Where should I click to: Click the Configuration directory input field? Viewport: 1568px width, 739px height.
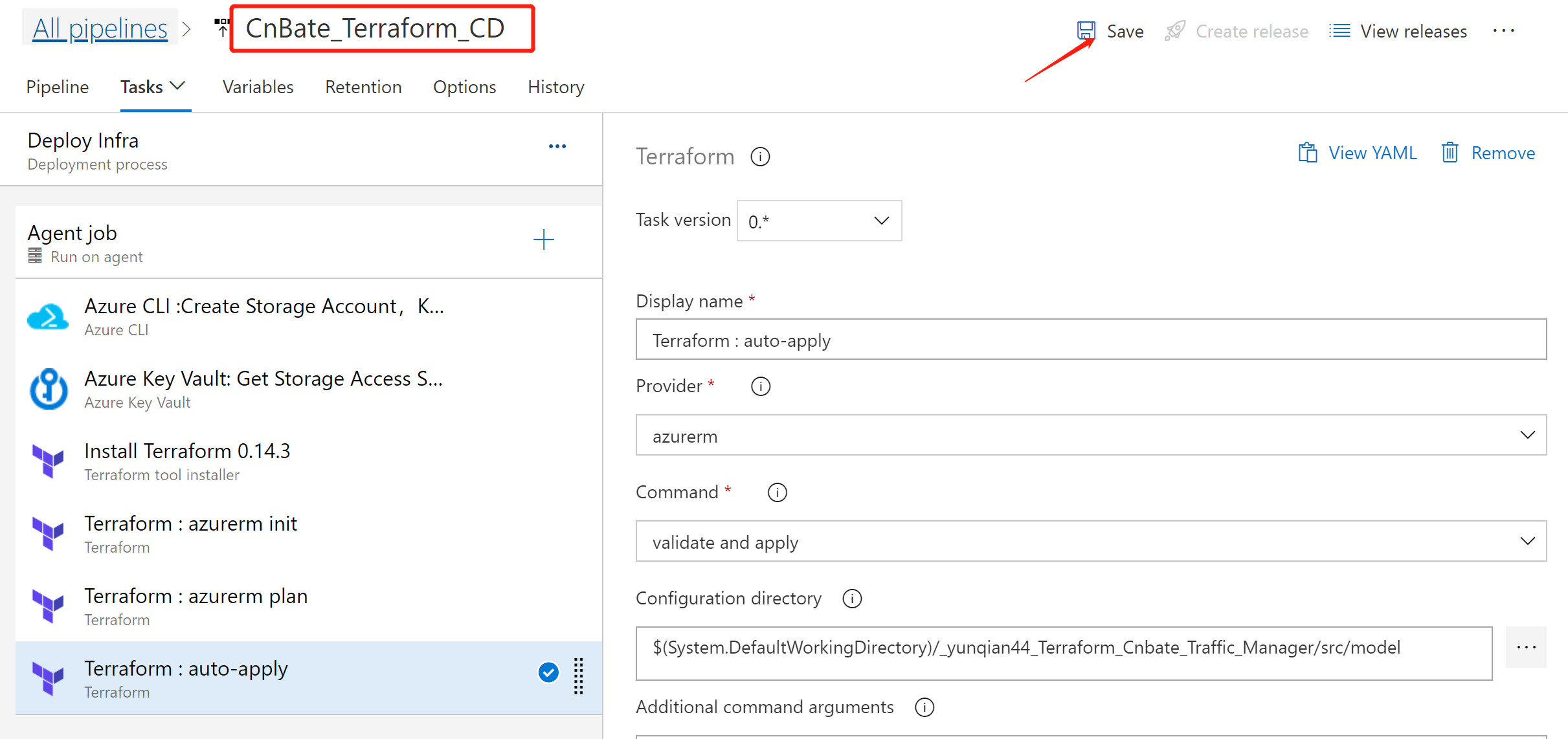click(x=1064, y=654)
